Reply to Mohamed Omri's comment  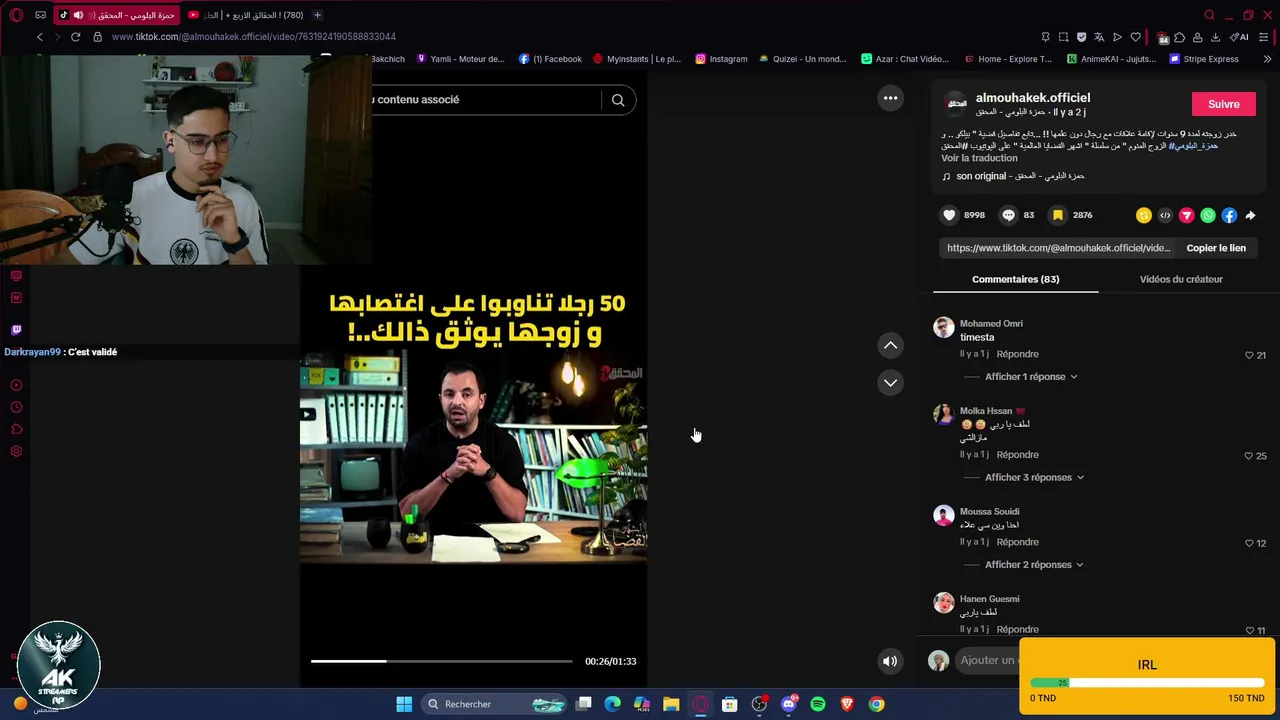click(x=1017, y=354)
